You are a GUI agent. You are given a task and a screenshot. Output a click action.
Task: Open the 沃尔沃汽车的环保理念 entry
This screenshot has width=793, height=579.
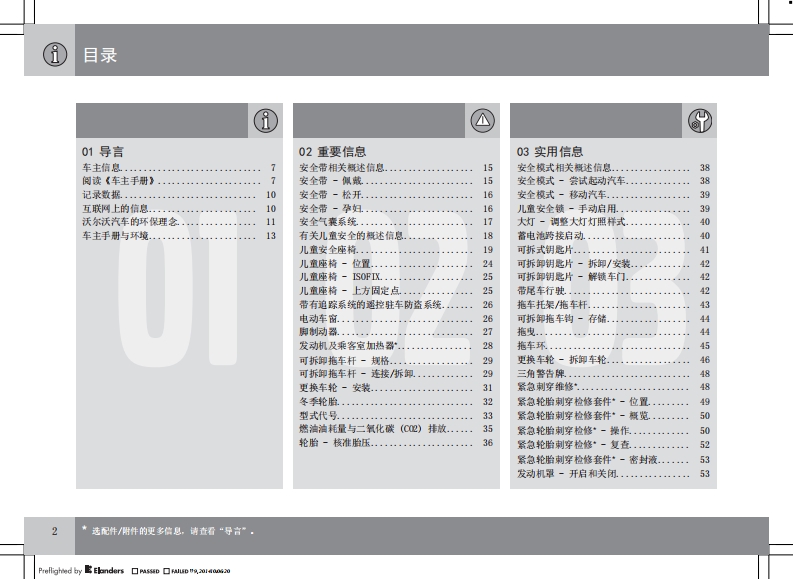(130, 222)
